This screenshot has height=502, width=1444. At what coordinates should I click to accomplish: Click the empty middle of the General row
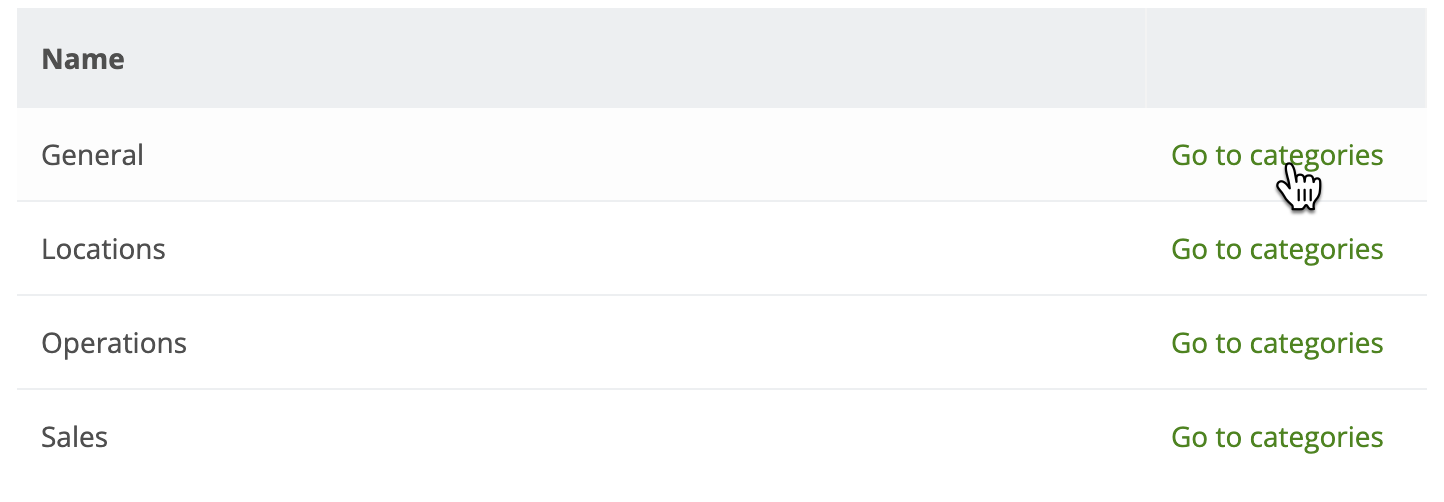click(x=650, y=156)
